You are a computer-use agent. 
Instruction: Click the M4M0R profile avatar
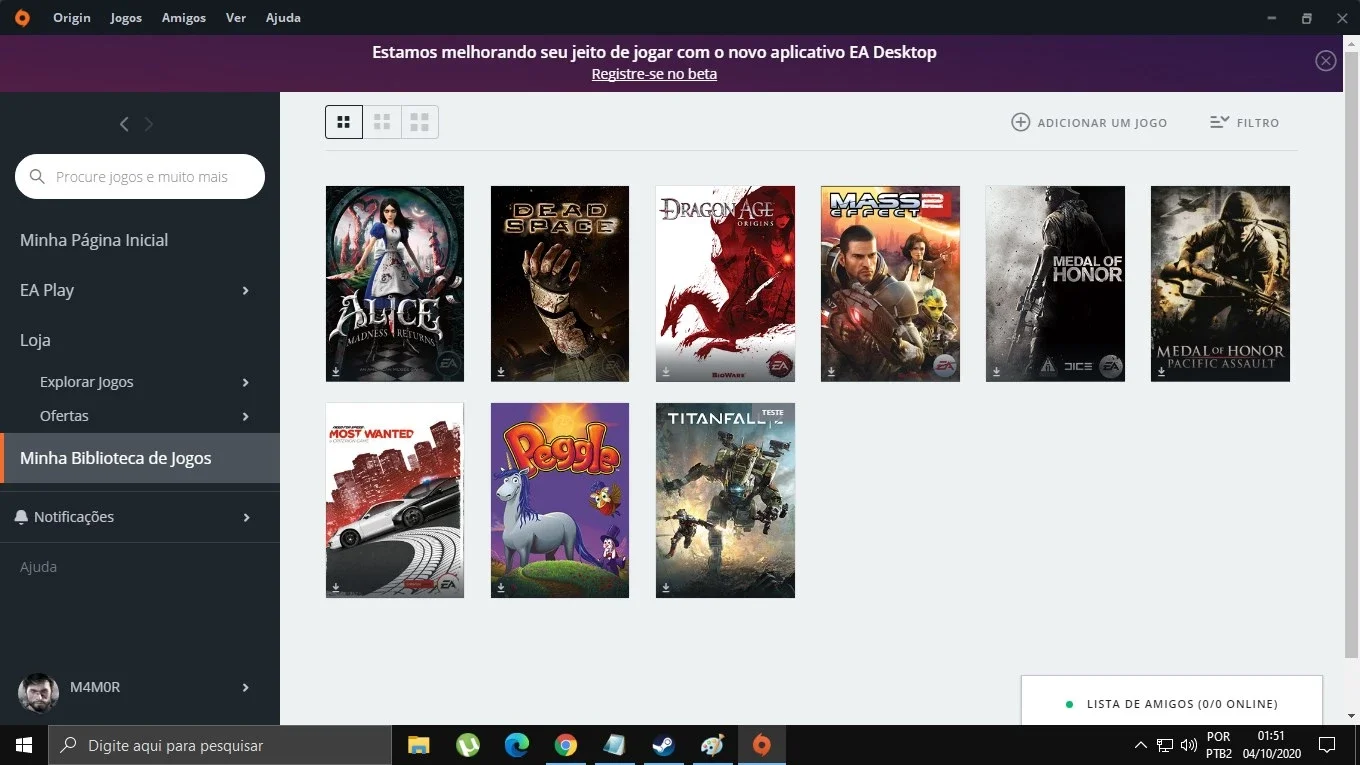(x=38, y=692)
